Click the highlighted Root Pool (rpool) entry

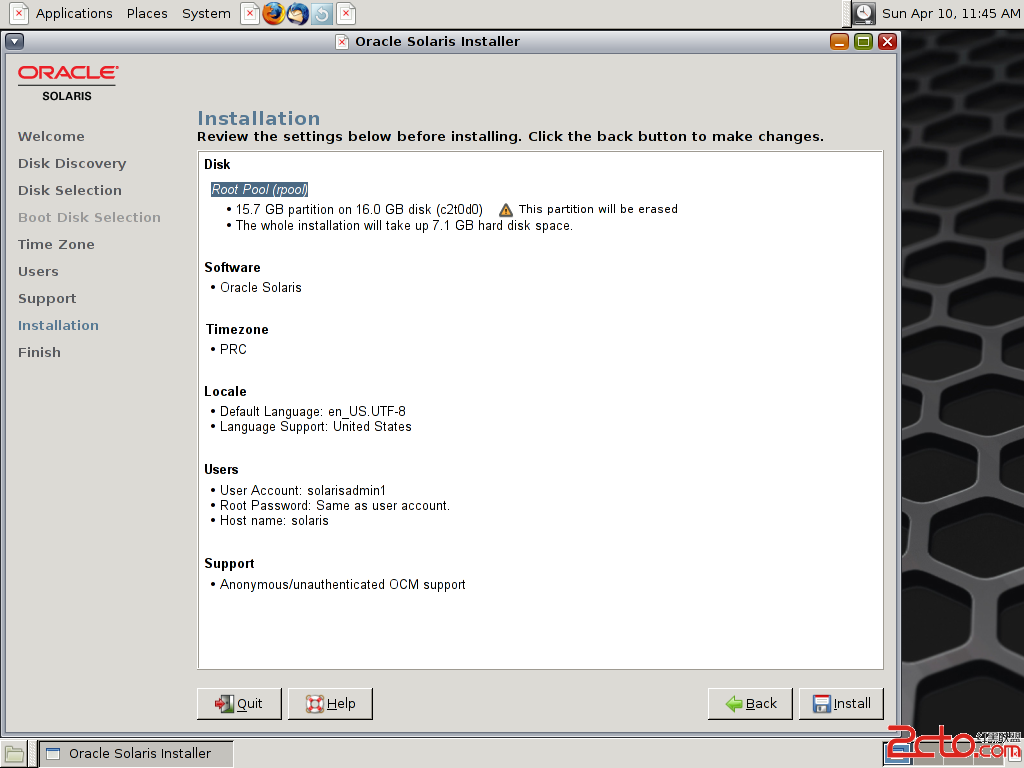tap(259, 189)
